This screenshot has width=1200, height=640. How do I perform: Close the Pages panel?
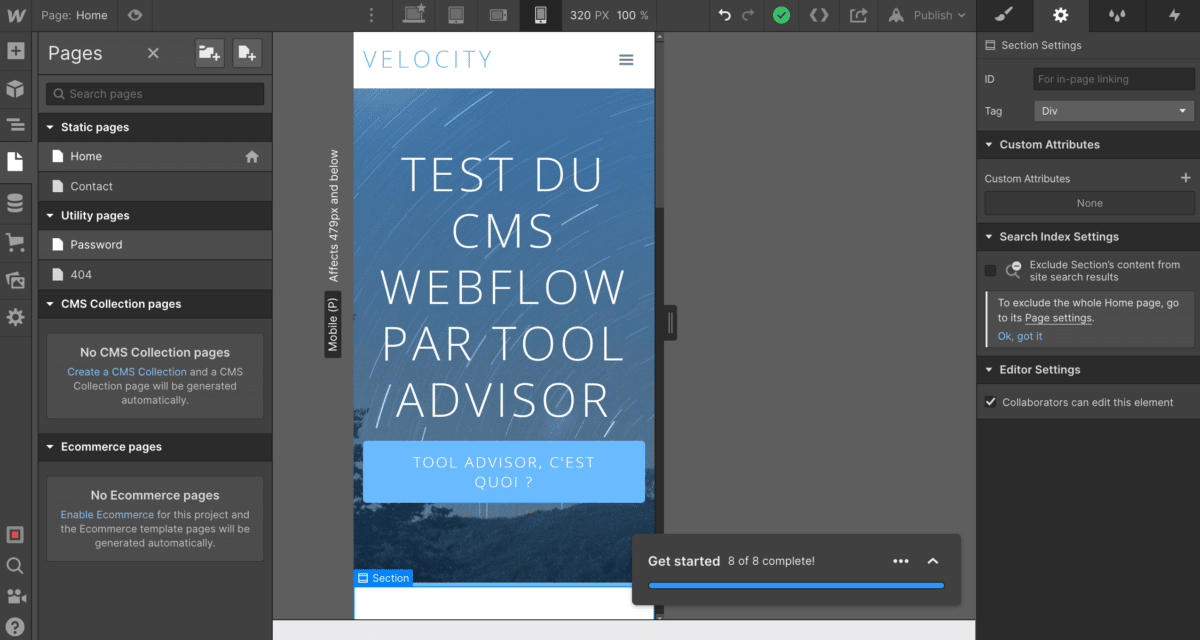153,53
